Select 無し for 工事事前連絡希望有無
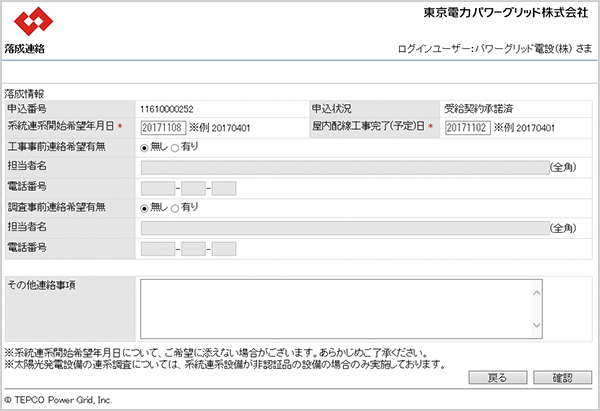The width and height of the screenshot is (600, 411). coord(144,148)
